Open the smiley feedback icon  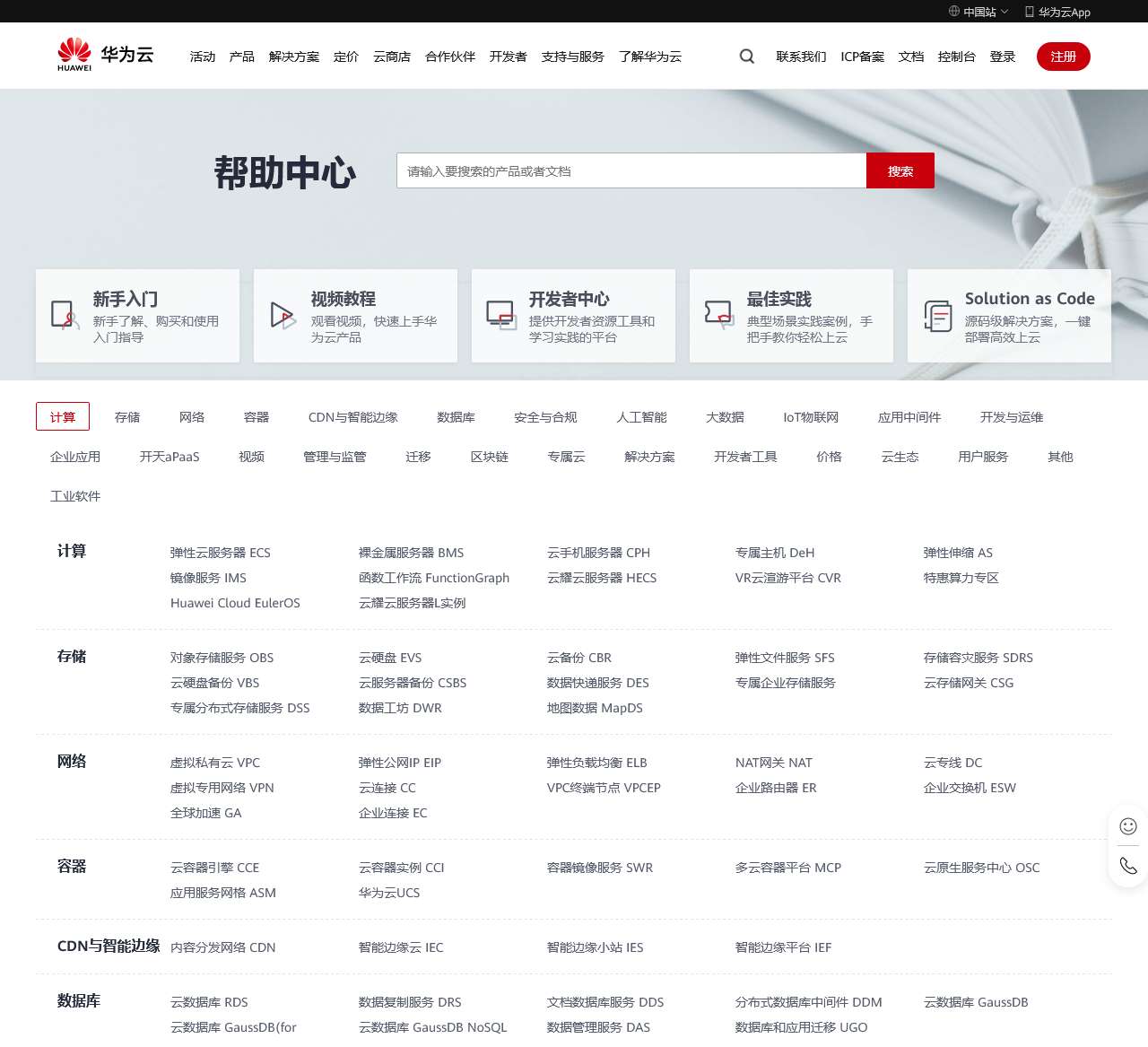pos(1128,826)
